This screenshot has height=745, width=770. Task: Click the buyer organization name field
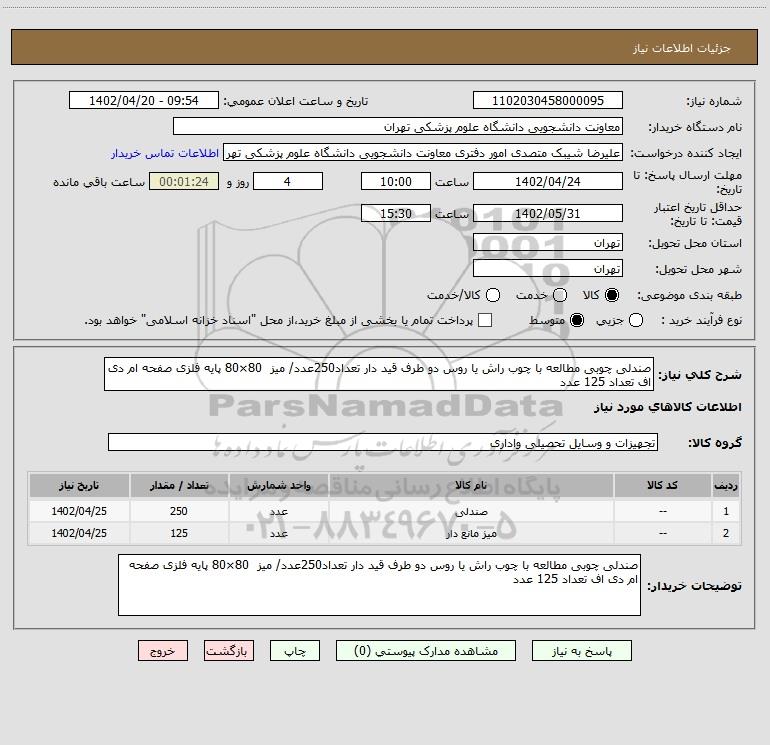coord(398,126)
